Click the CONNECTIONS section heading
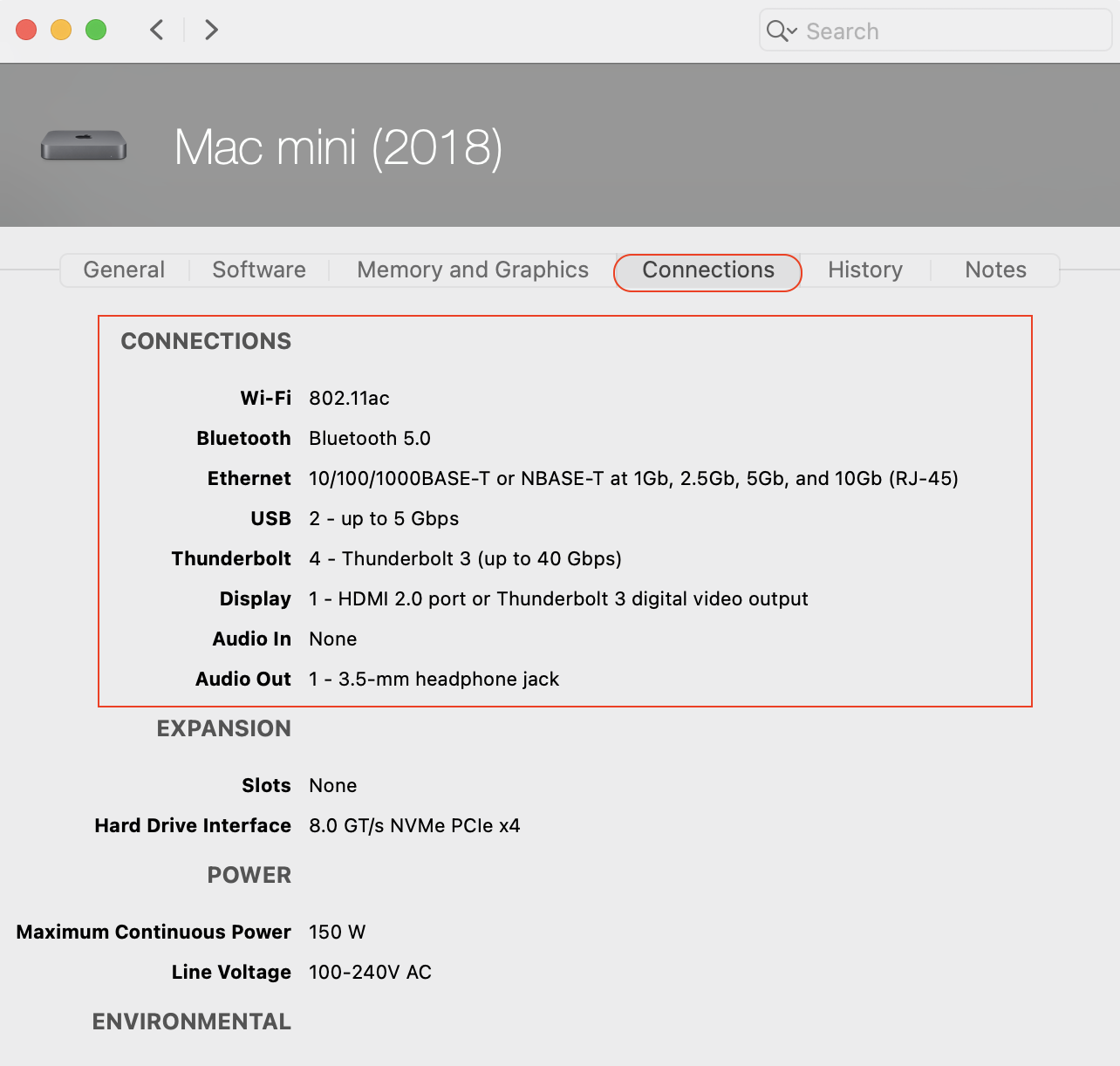1120x1066 pixels. (206, 341)
